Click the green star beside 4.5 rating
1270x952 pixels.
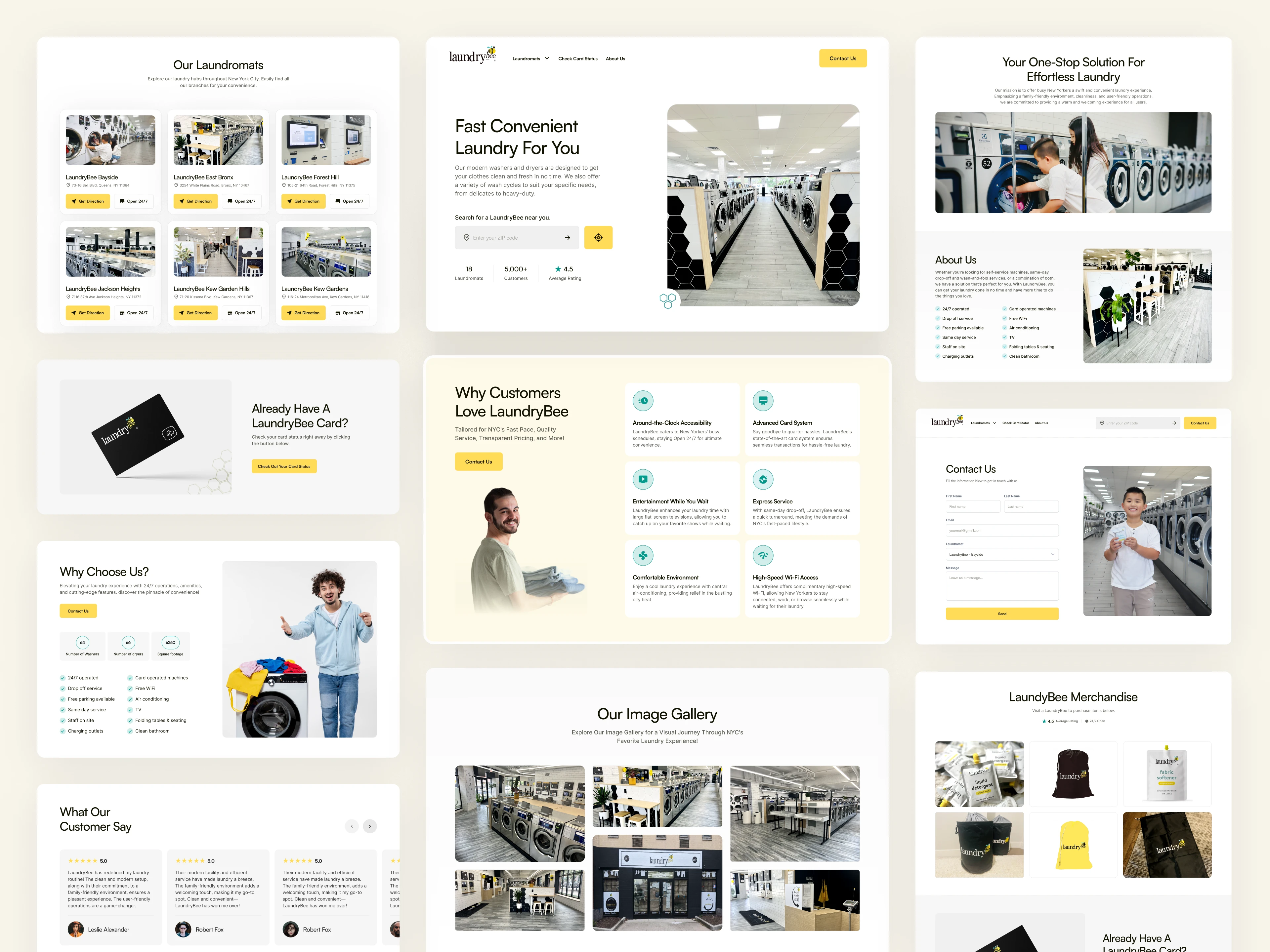[x=558, y=268]
